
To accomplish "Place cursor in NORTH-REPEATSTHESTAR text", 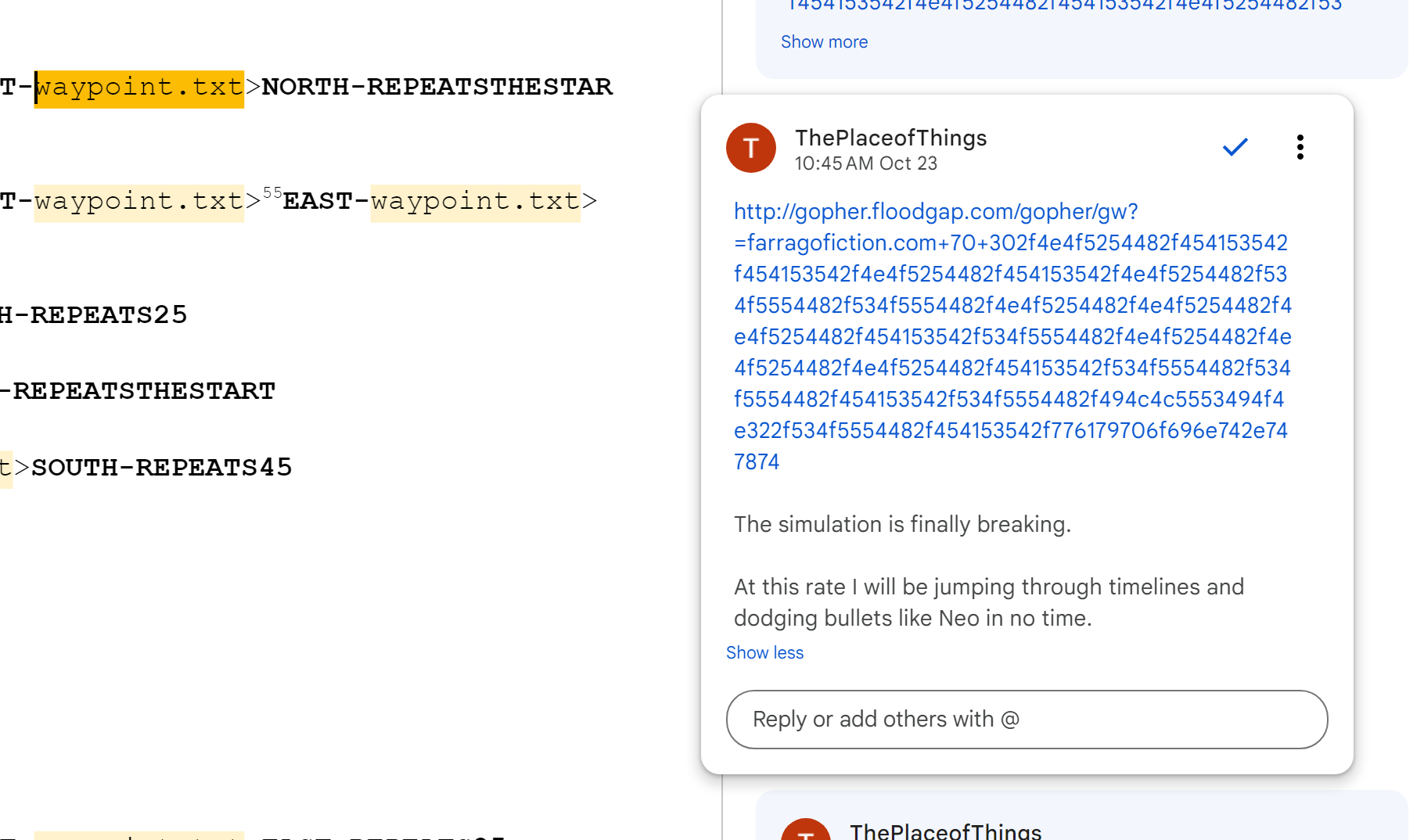I will (437, 88).
